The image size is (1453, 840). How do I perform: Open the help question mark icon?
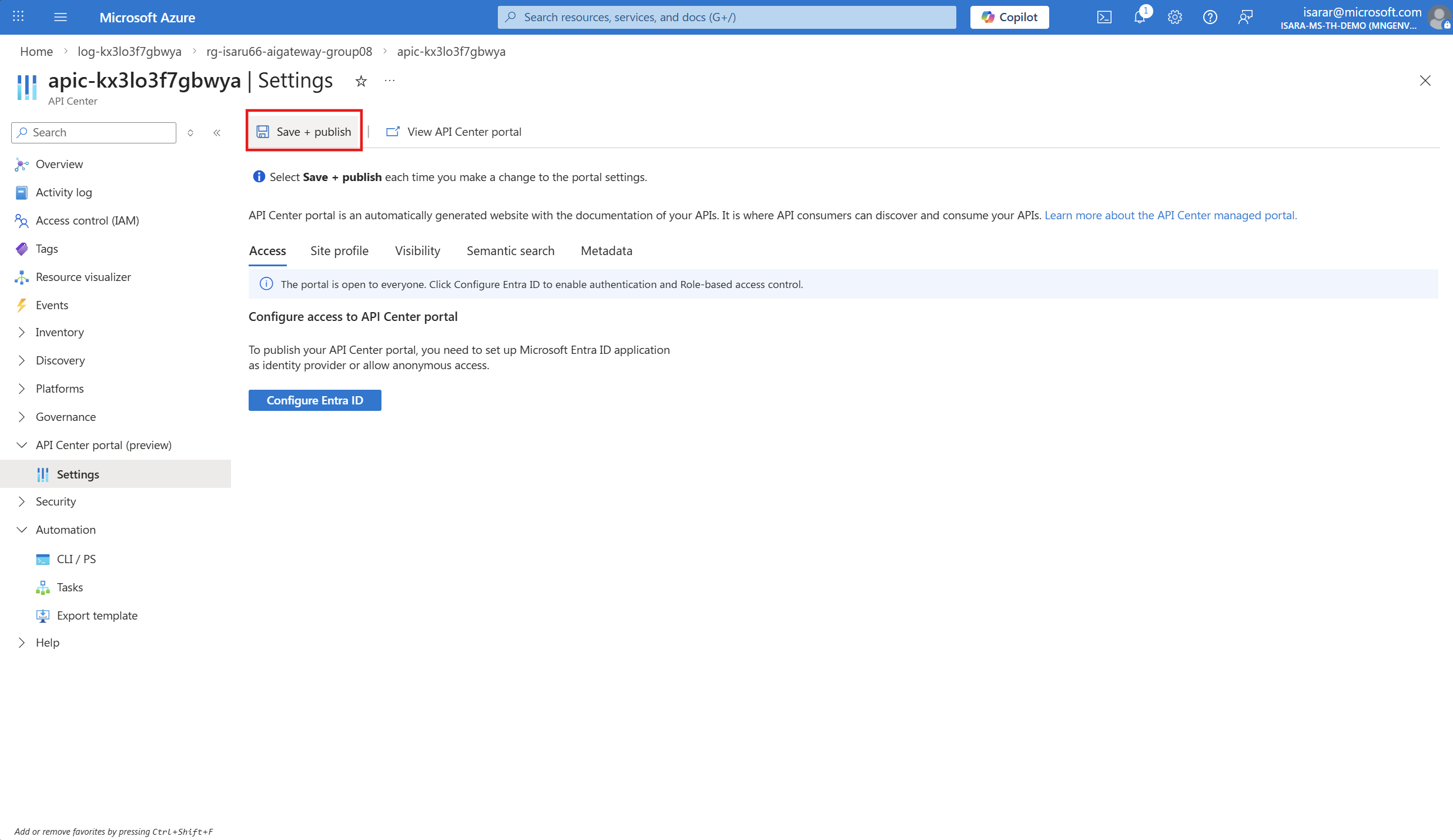point(1210,17)
